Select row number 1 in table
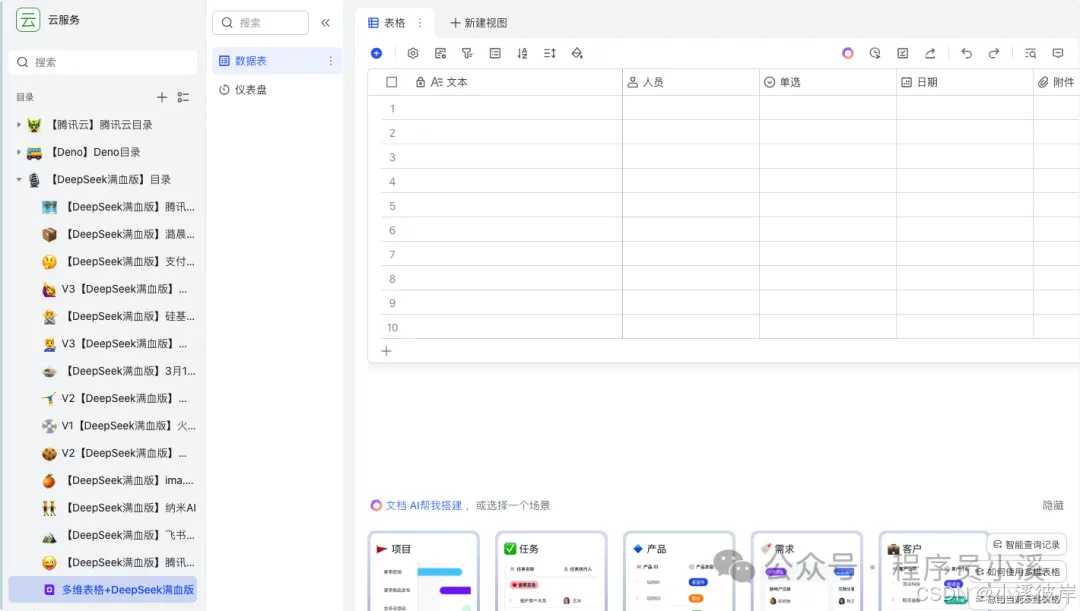This screenshot has width=1080, height=611. 392,109
